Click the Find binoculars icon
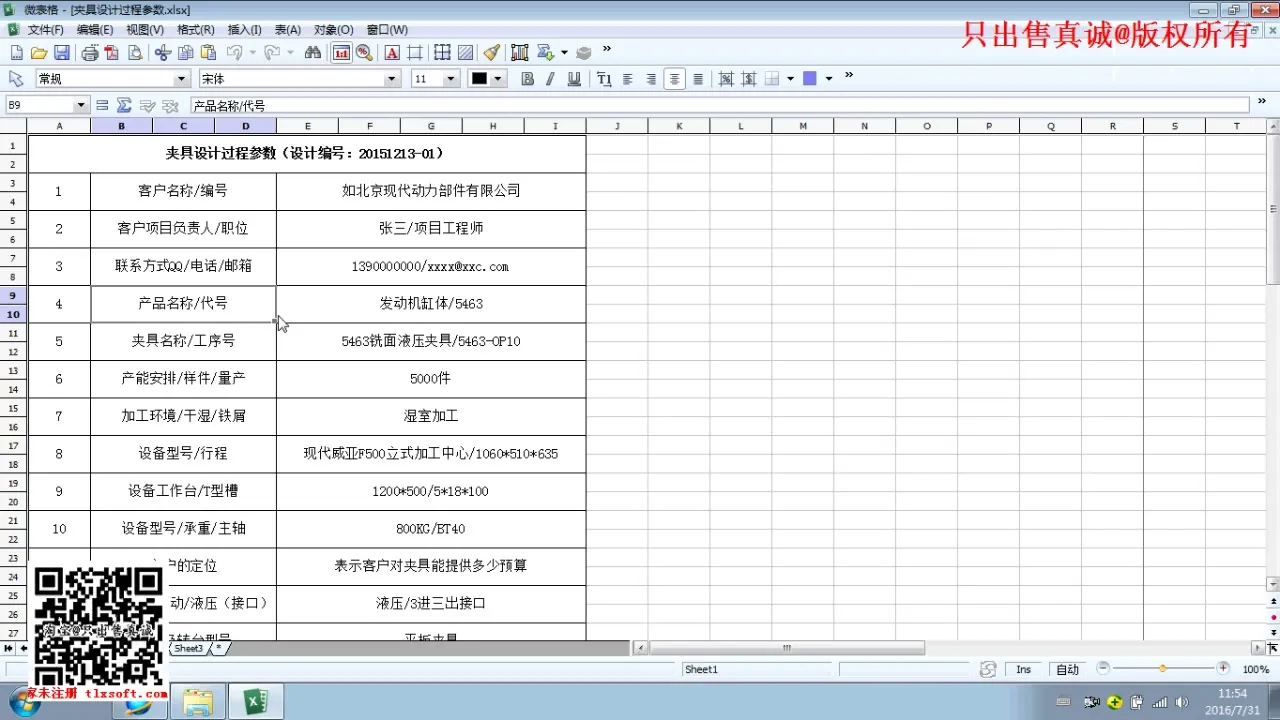The width and height of the screenshot is (1280, 720). [x=312, y=53]
